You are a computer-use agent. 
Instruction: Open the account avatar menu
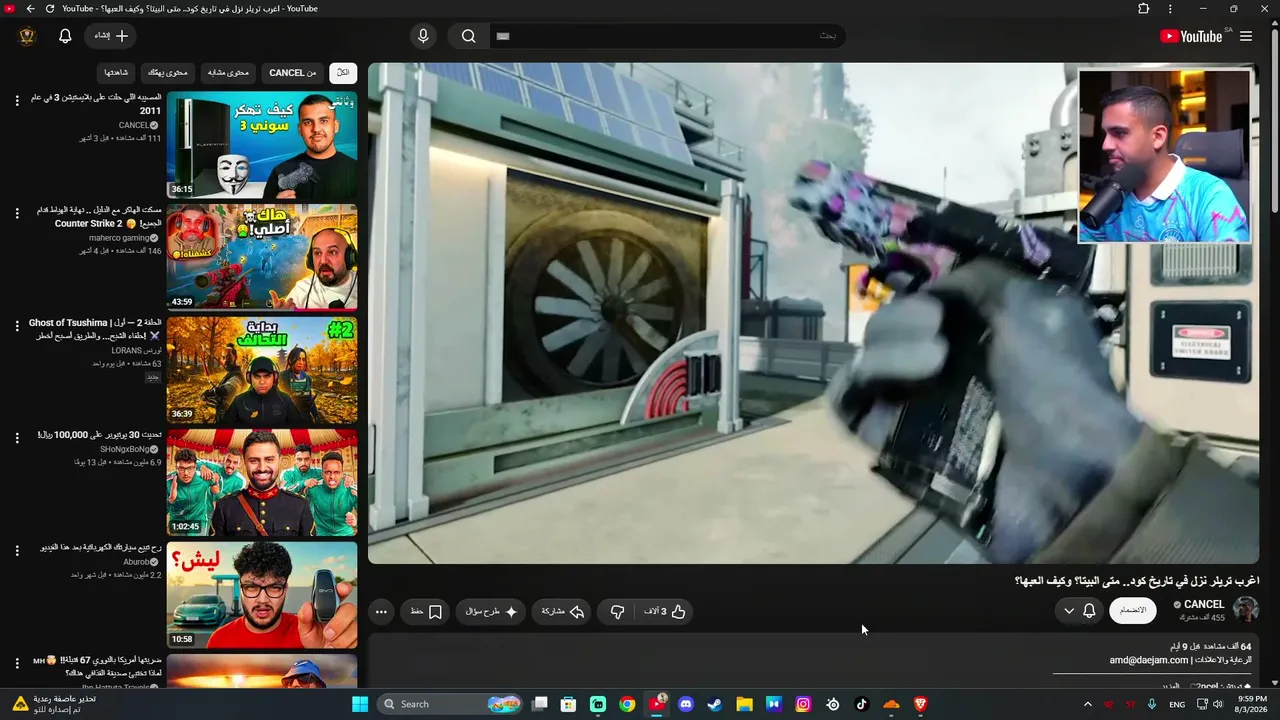27,36
